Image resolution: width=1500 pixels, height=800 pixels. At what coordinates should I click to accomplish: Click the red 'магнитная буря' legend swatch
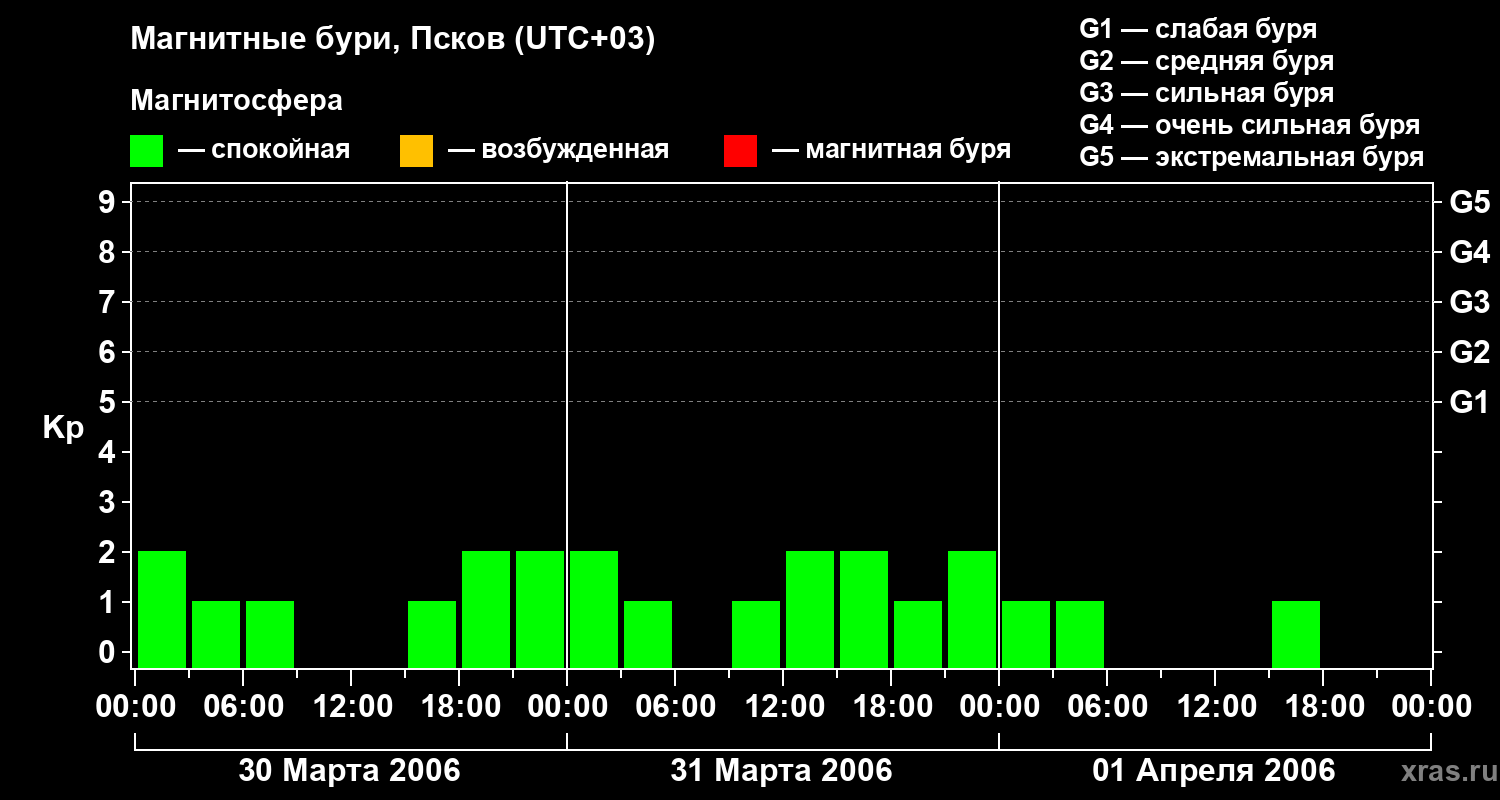(x=740, y=151)
